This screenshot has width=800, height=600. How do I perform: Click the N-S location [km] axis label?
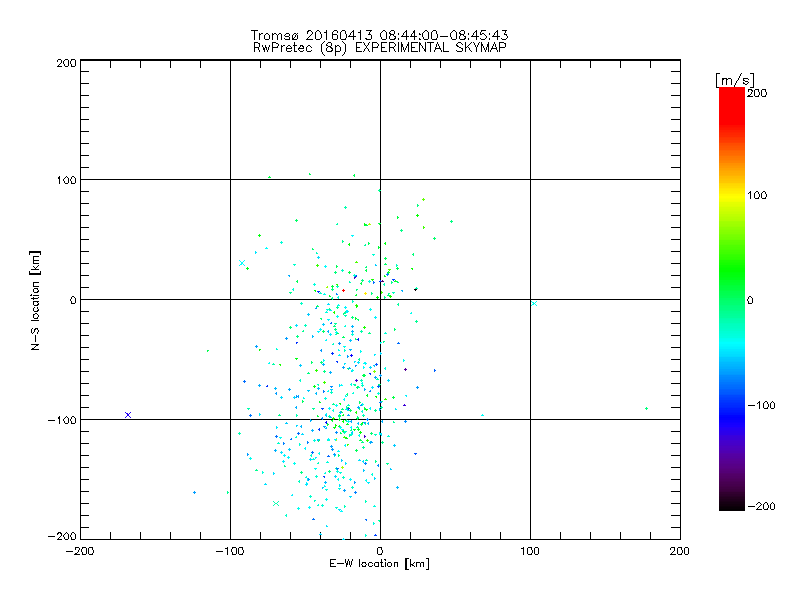(x=35, y=301)
